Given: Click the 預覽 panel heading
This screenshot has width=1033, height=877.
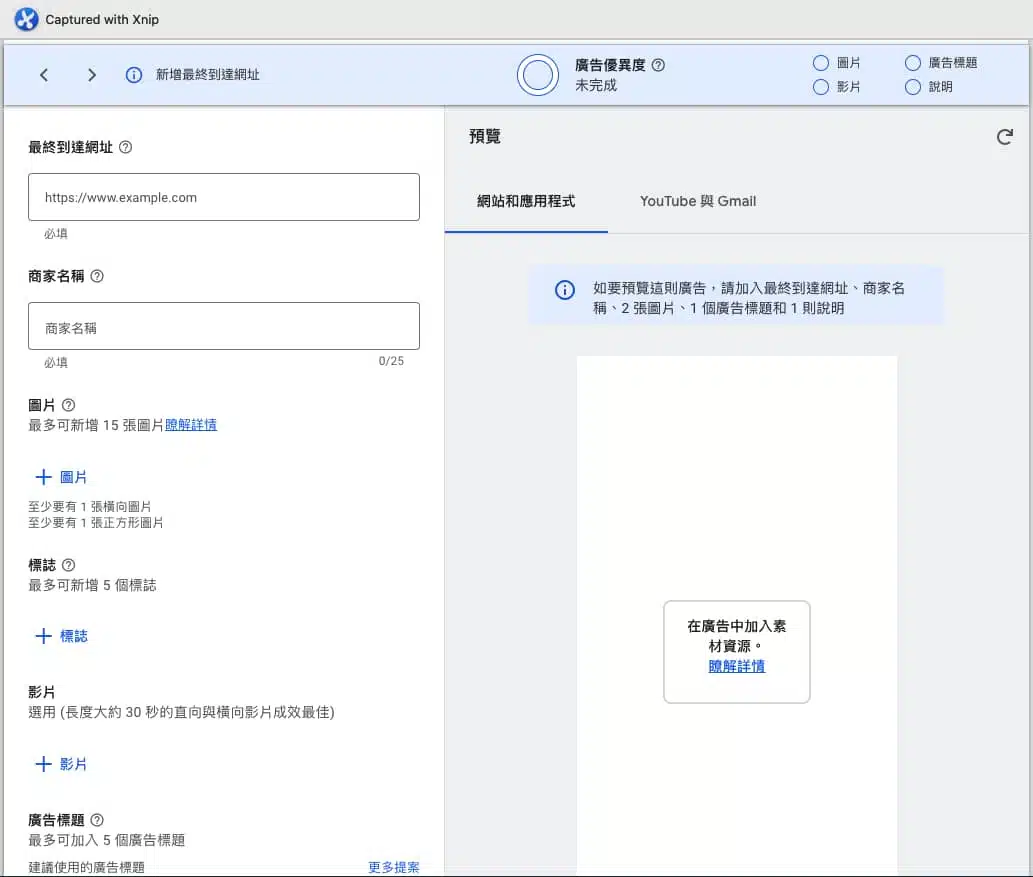Looking at the screenshot, I should click(485, 136).
